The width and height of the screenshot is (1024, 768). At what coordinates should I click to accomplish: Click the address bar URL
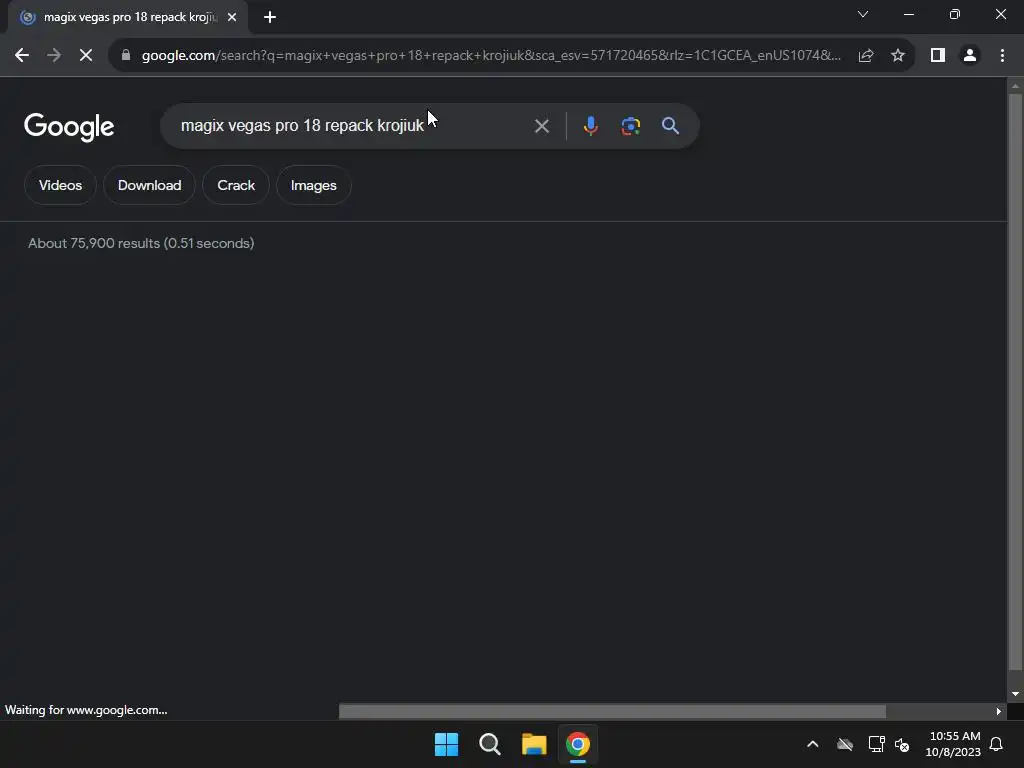[x=491, y=56]
